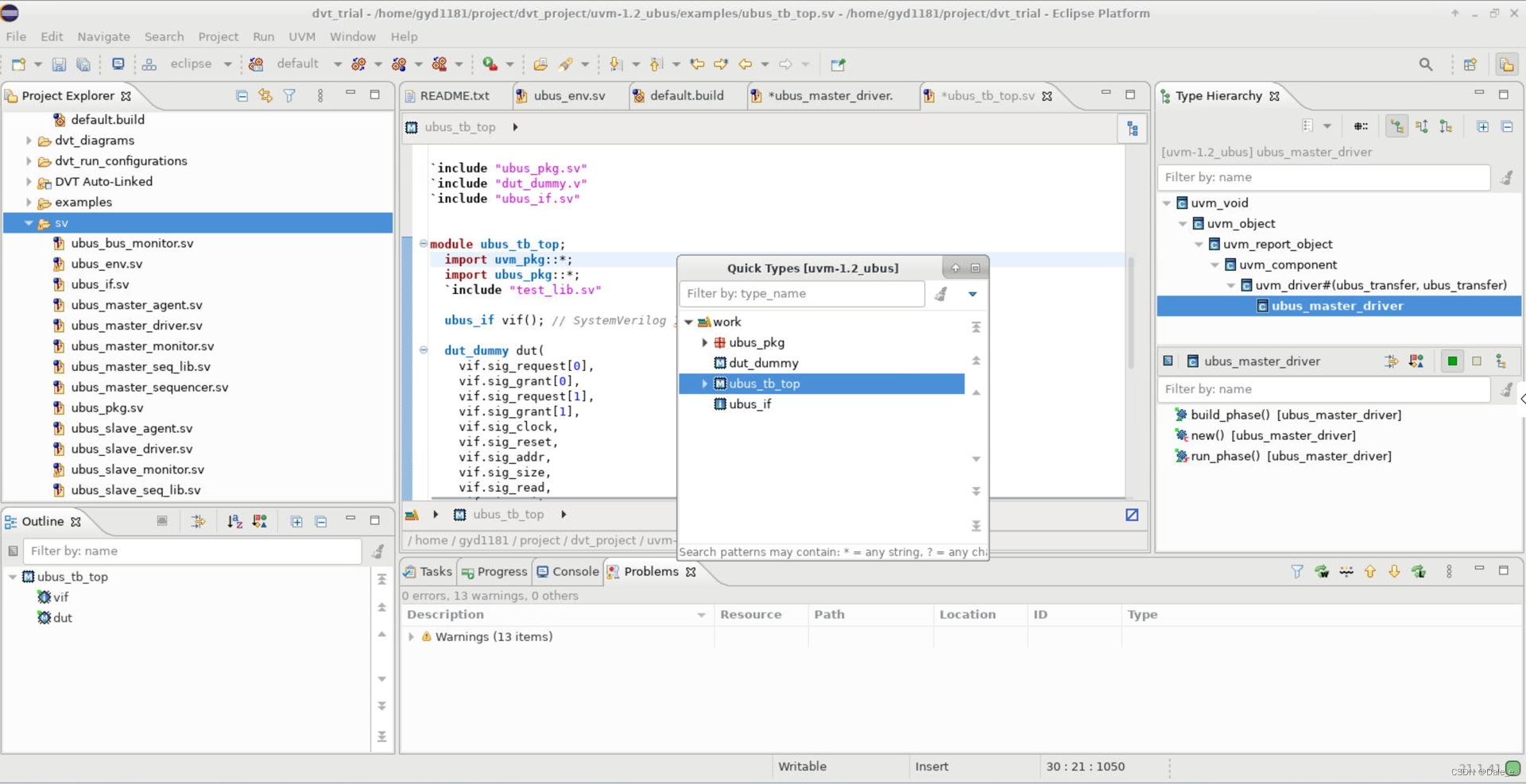
Task: Click the rebuild default project icon
Action: [x=256, y=64]
